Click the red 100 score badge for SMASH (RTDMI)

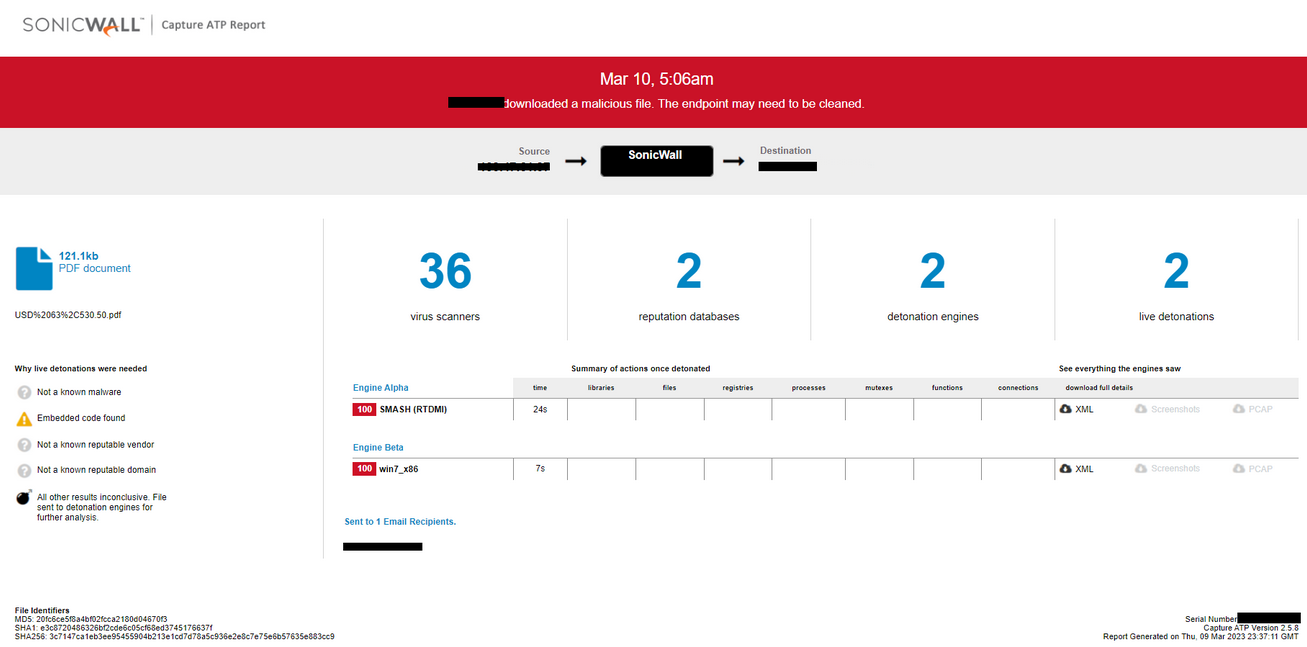(x=364, y=409)
